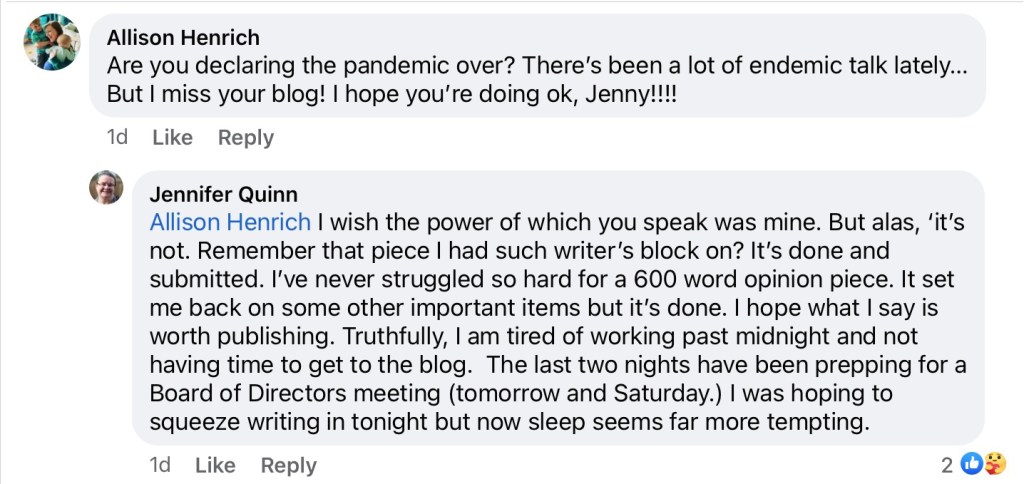Reply to Allison Henrich's comment
Viewport: 1024px width, 484px height.
246,138
